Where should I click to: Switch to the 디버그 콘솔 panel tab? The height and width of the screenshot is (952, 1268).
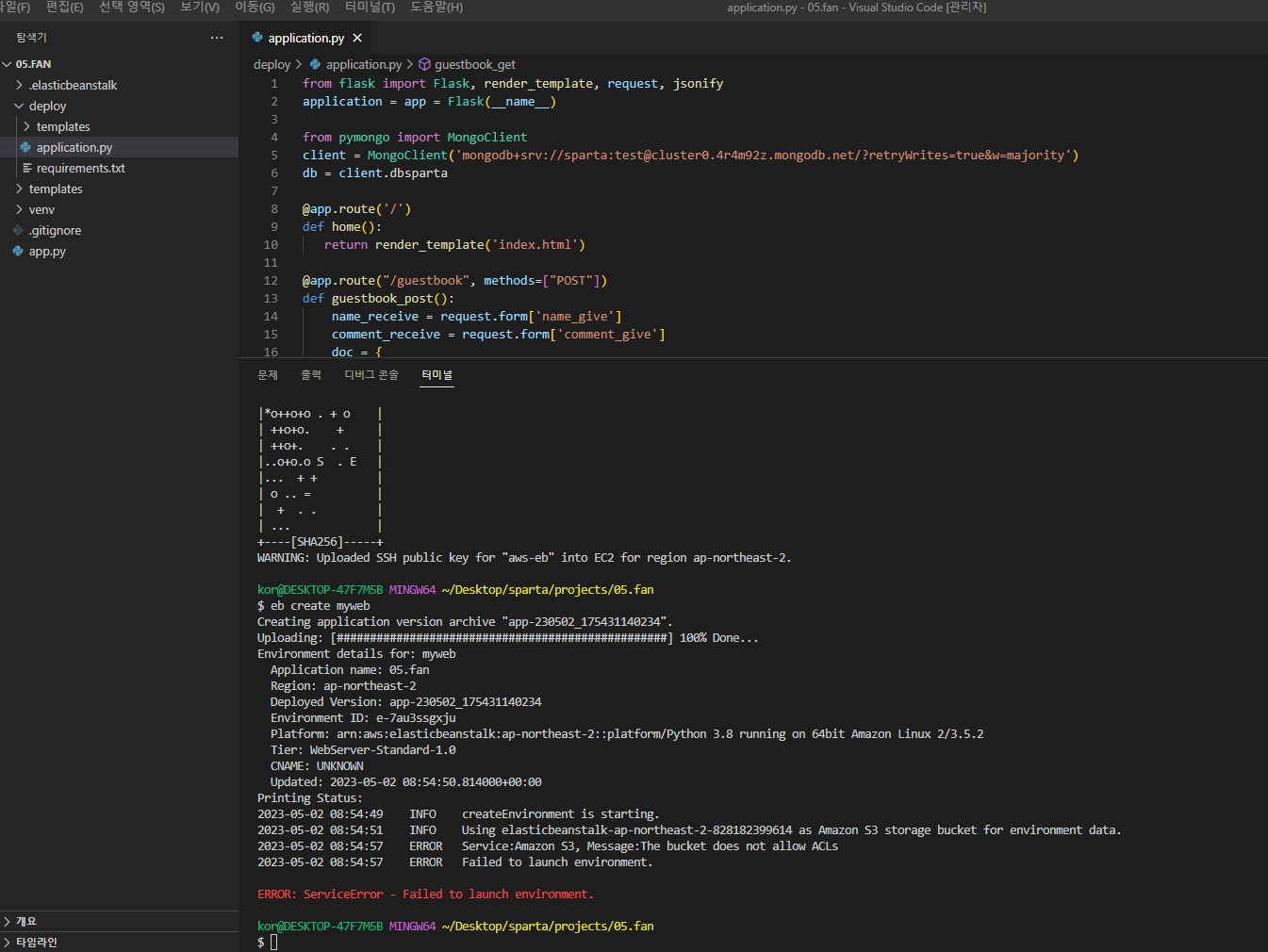click(x=371, y=374)
